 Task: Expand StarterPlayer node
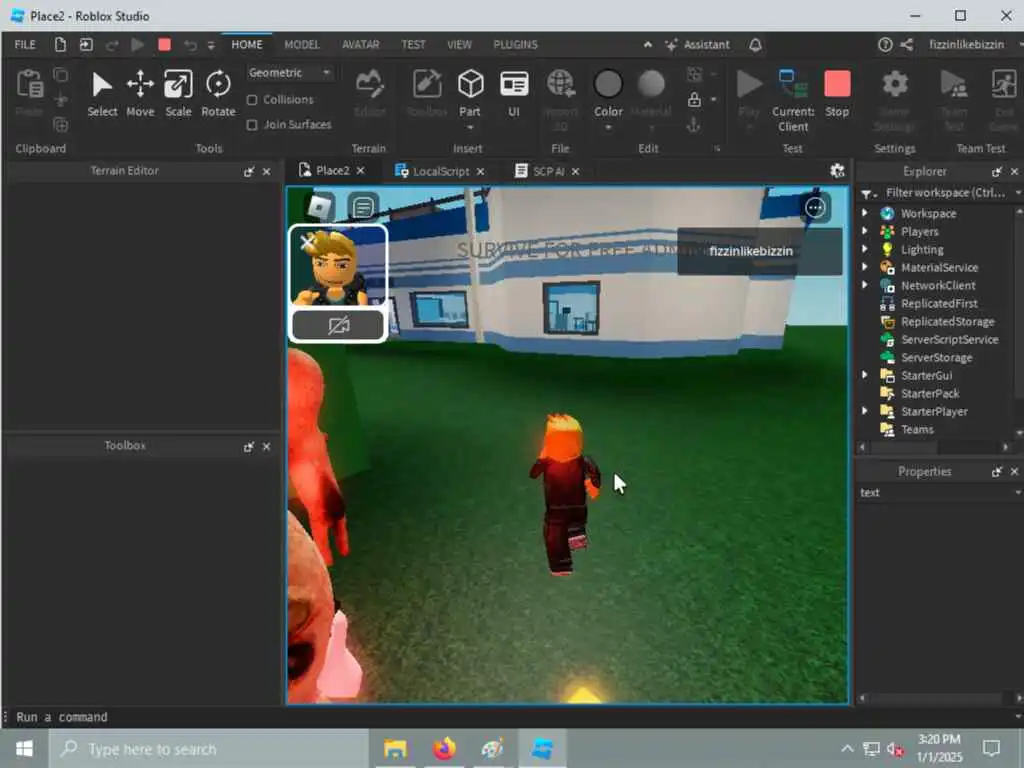(865, 411)
